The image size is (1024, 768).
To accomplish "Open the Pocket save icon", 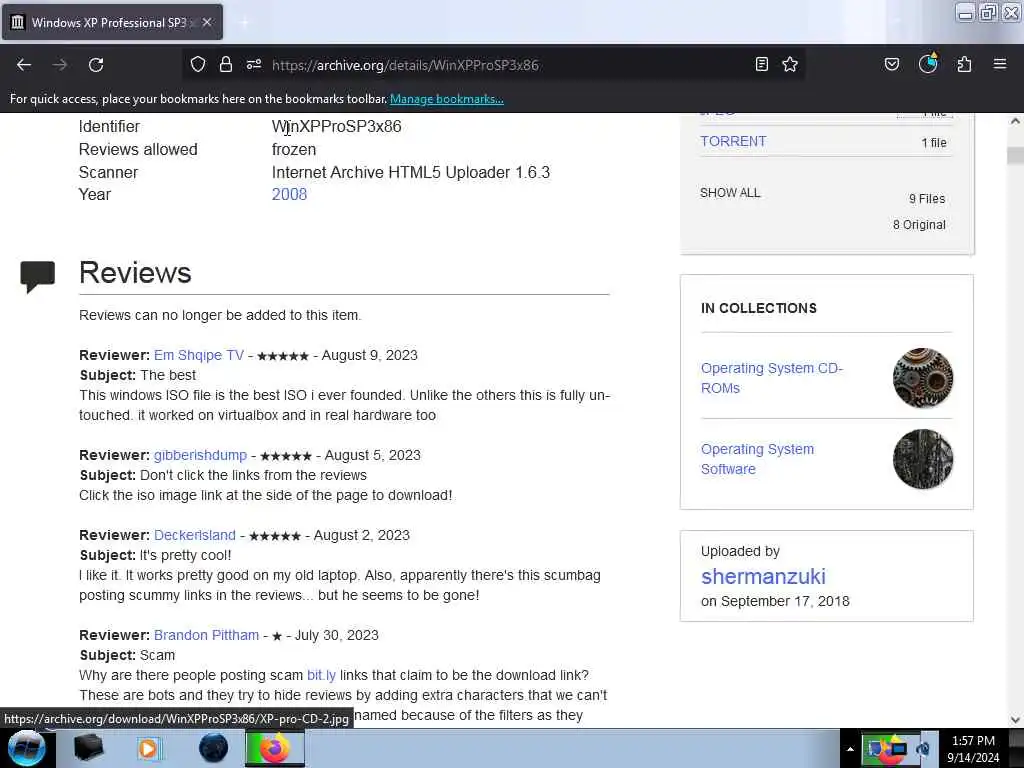I will point(892,65).
